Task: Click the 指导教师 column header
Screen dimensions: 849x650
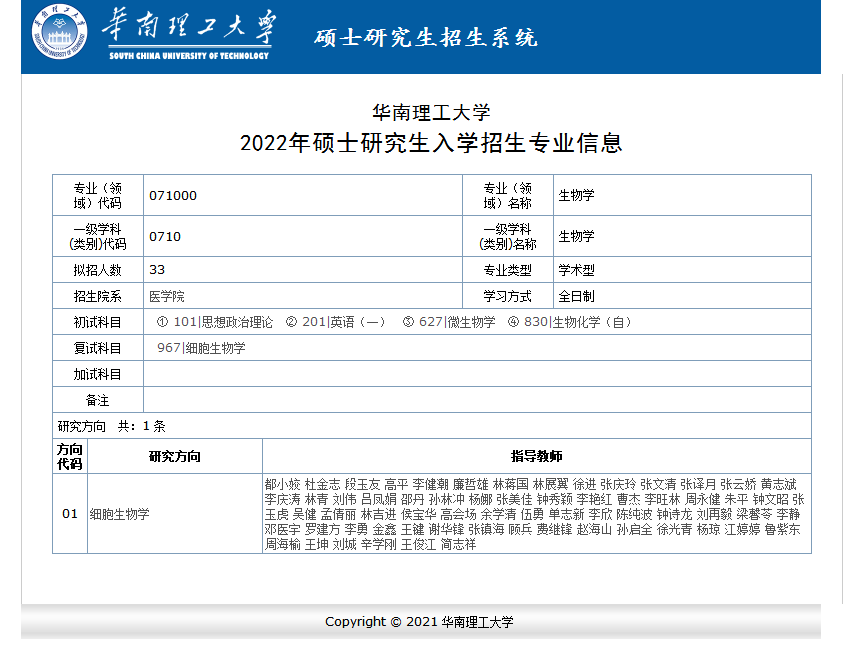Action: (x=536, y=456)
